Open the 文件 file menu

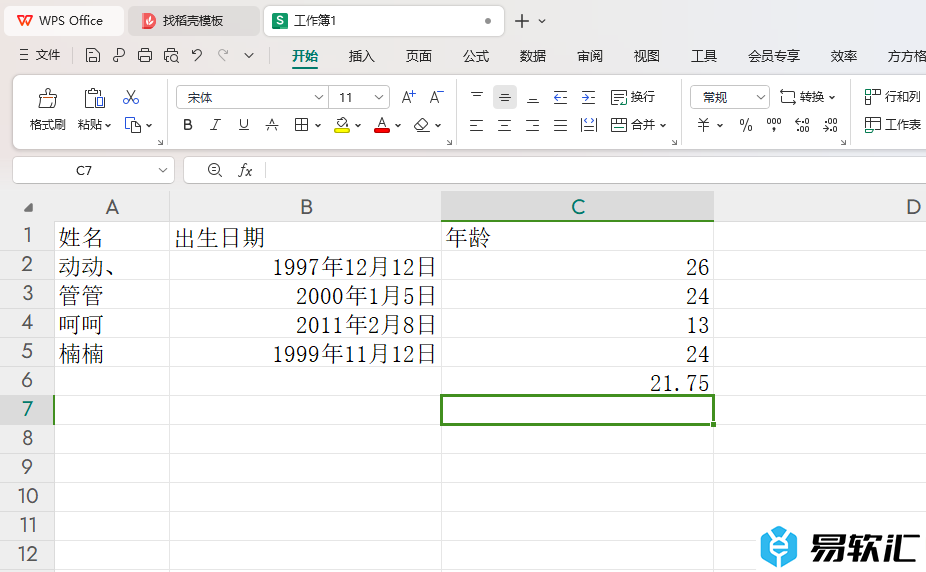tap(40, 55)
